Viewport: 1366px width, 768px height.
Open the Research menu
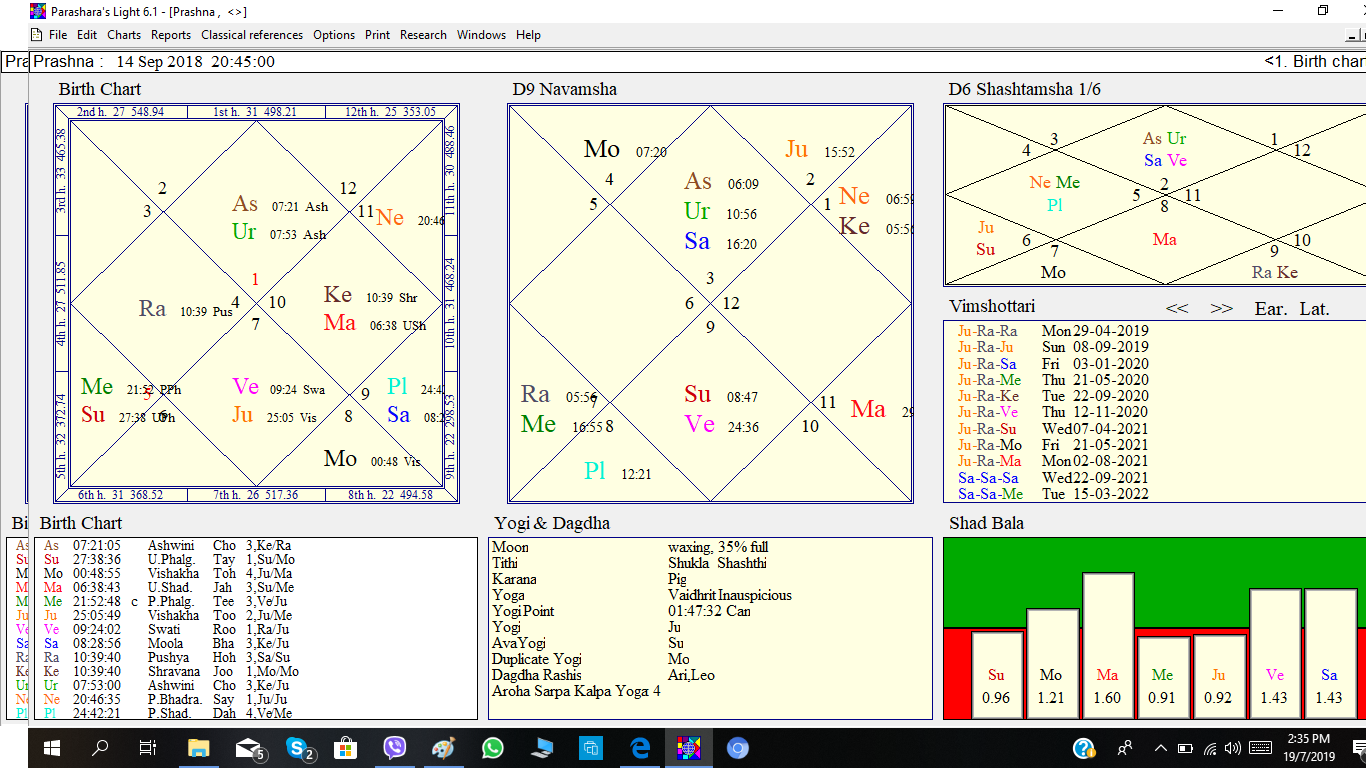(423, 34)
